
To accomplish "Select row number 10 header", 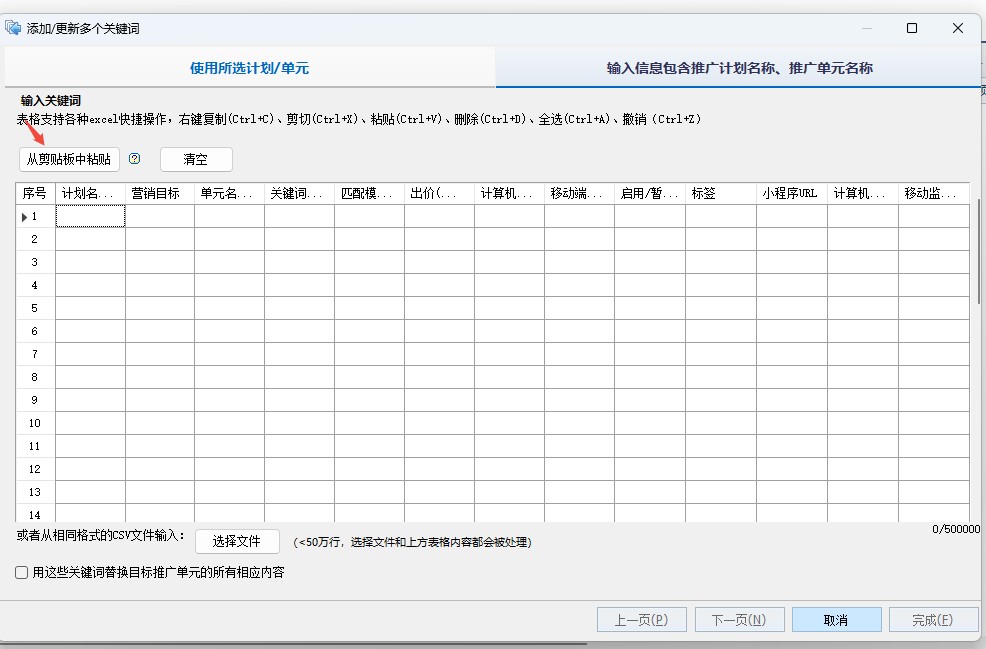I will (35, 423).
